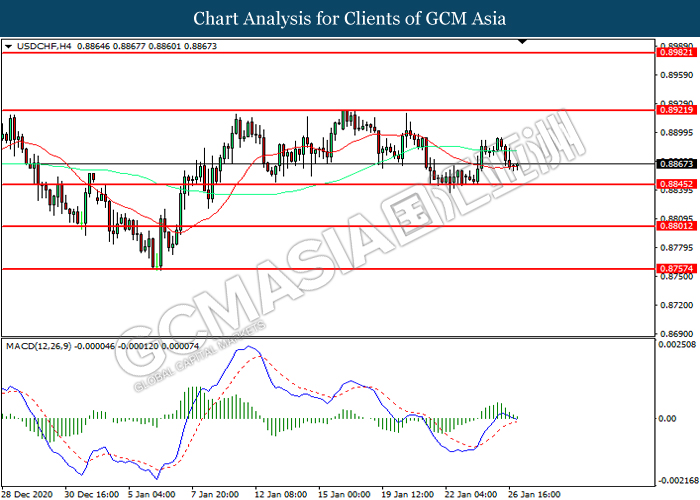Click MACD values -0.000046 -0.000120 text
Screen dimensions: 700x500
[116, 346]
